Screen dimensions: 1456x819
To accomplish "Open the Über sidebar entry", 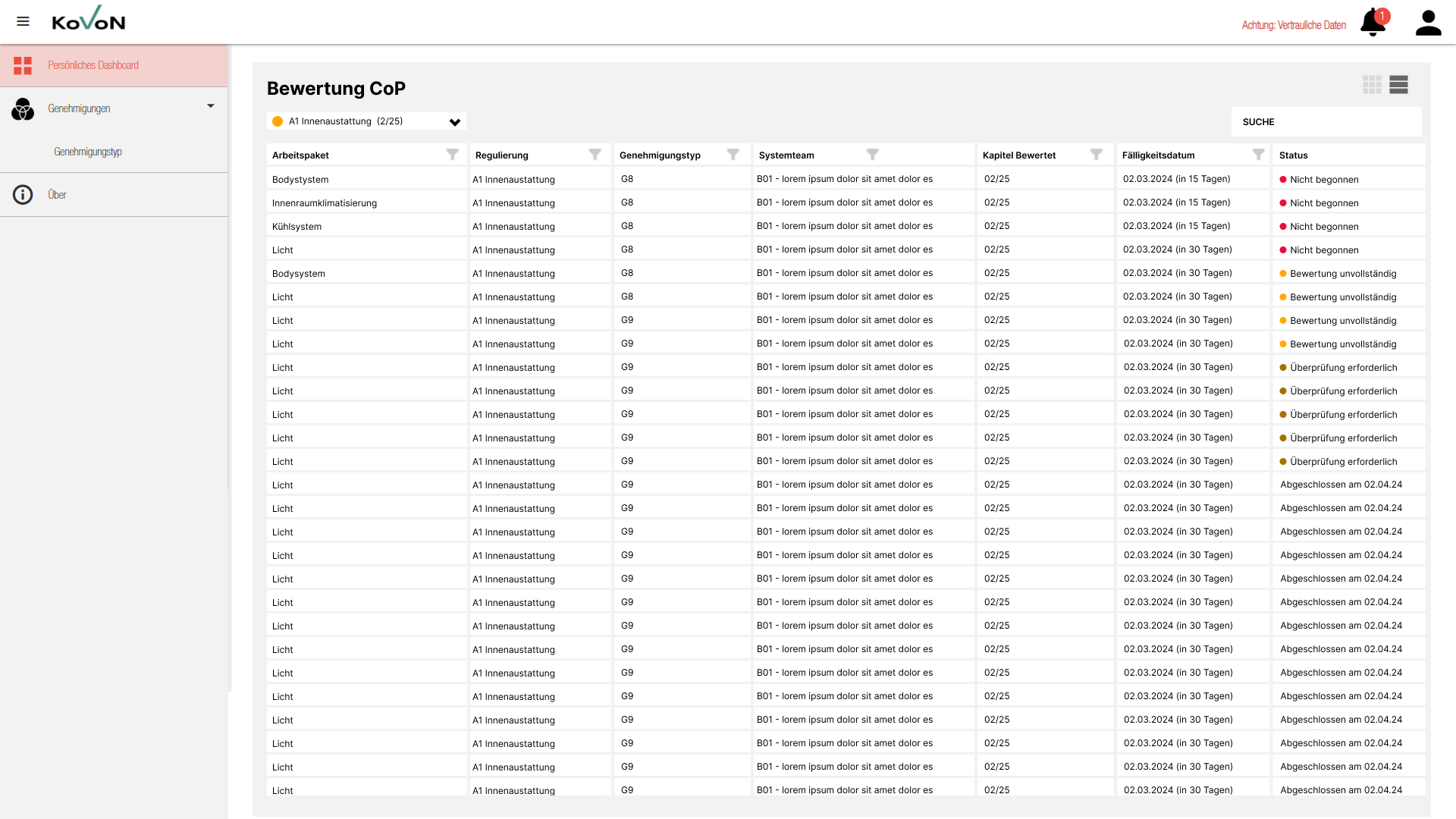I will click(x=57, y=195).
